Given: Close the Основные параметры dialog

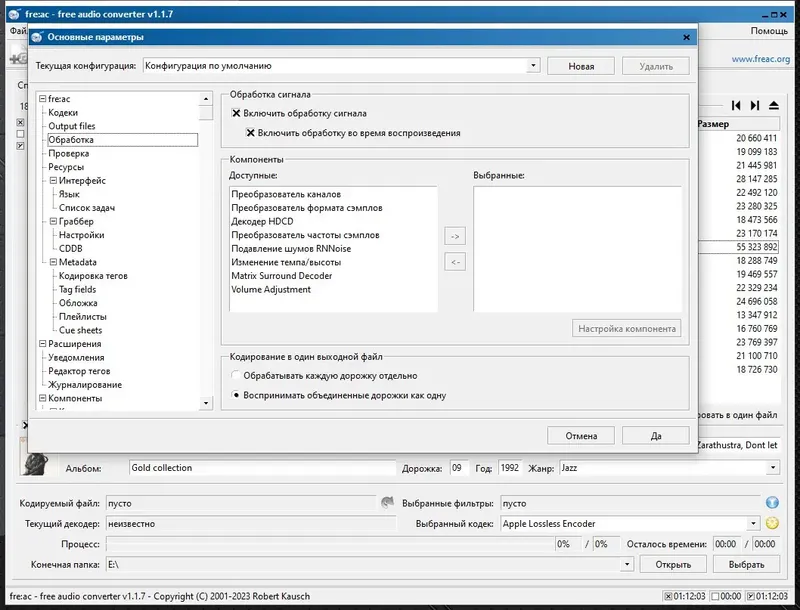Looking at the screenshot, I should coord(686,37).
